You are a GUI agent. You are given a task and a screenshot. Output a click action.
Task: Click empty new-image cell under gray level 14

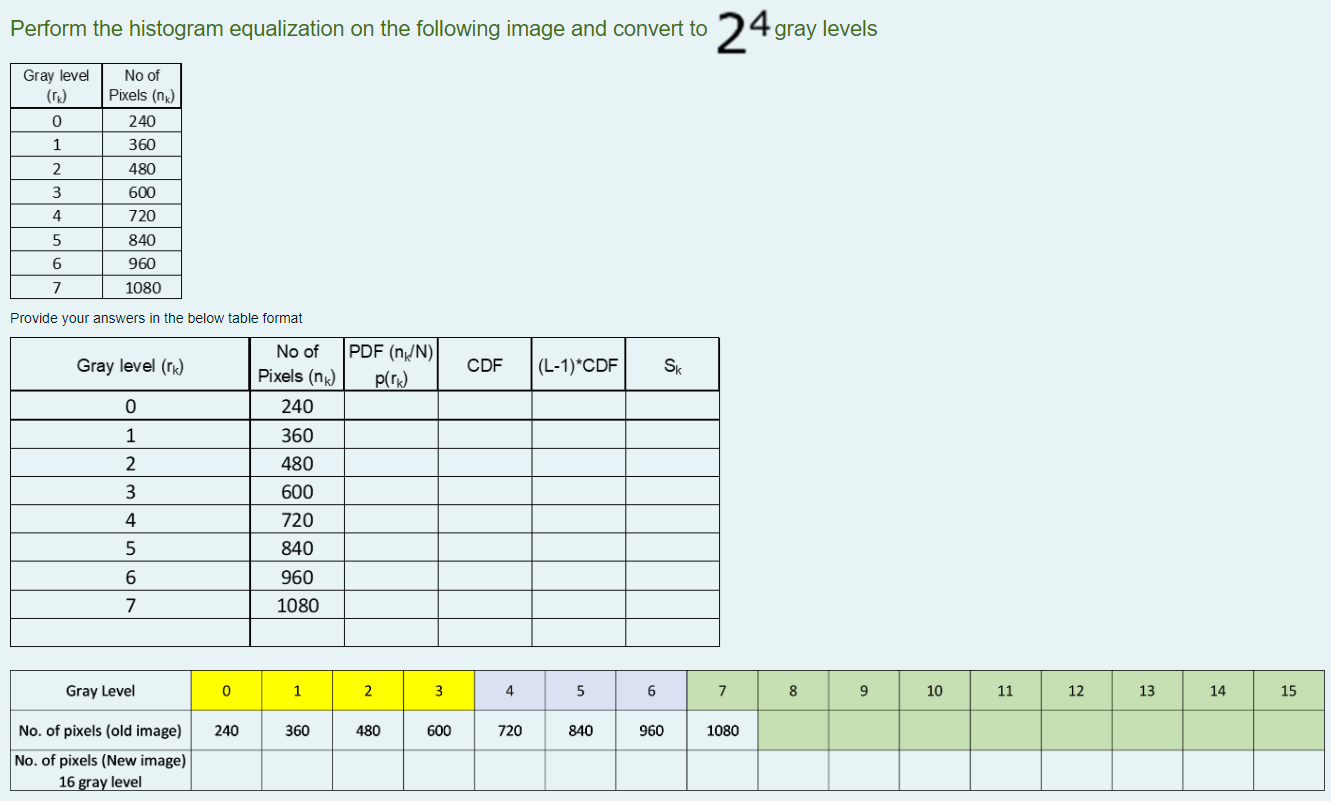[1218, 771]
